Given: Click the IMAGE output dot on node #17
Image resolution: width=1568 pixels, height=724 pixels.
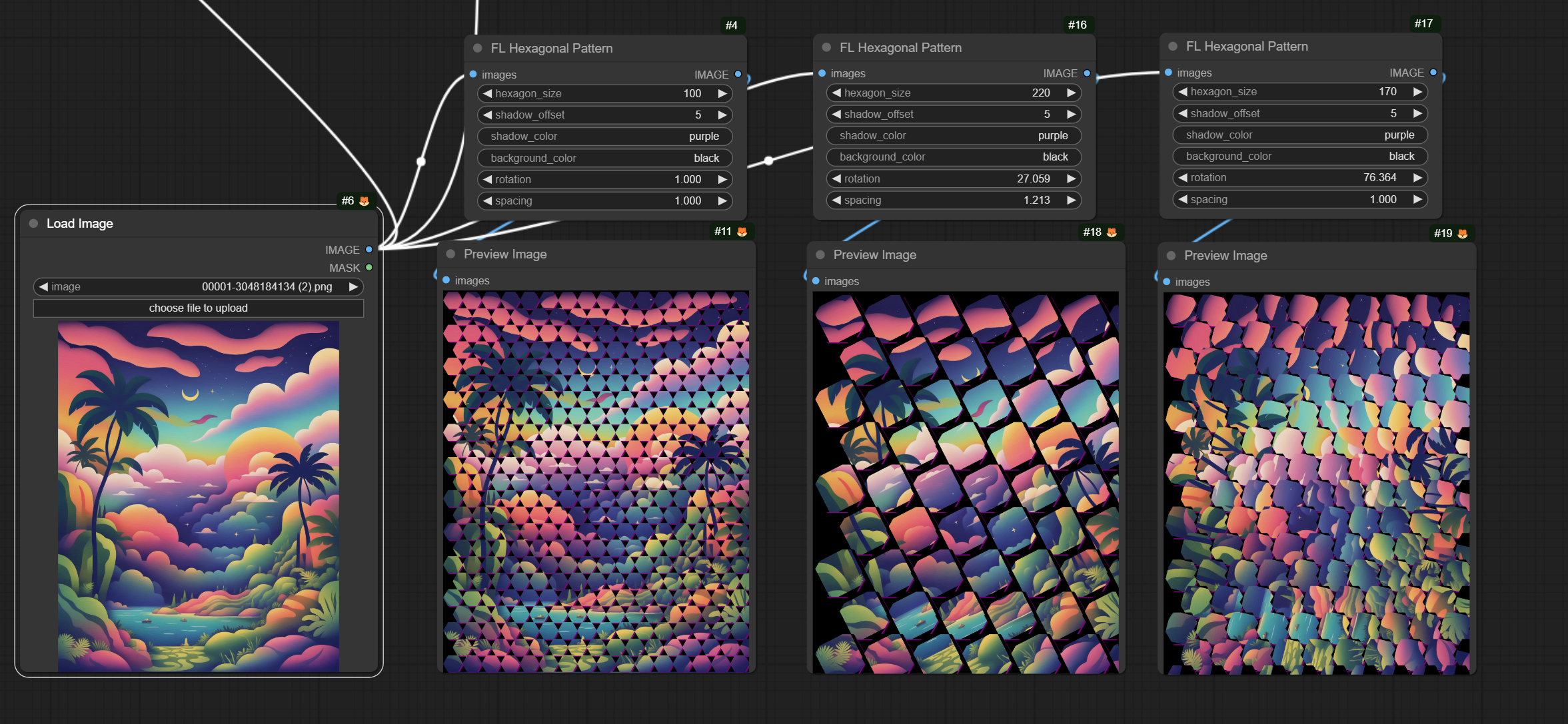Looking at the screenshot, I should tap(1433, 73).
